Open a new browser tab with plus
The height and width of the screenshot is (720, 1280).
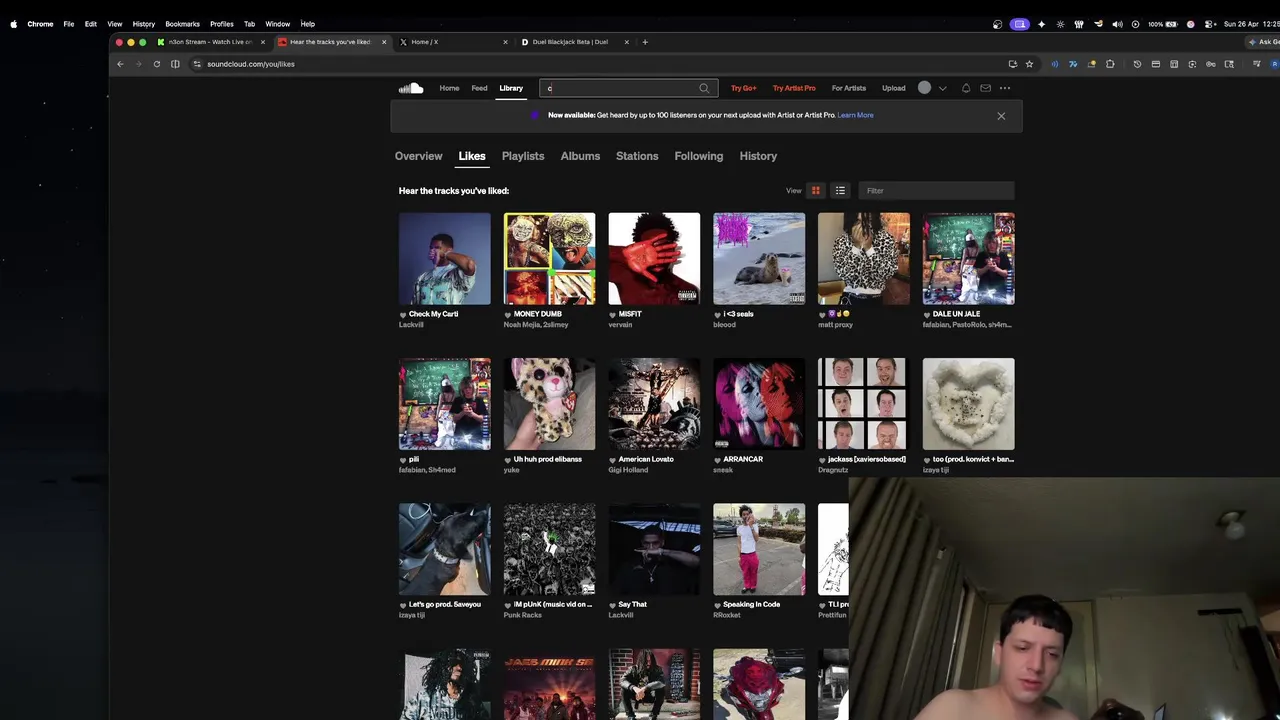(x=645, y=42)
